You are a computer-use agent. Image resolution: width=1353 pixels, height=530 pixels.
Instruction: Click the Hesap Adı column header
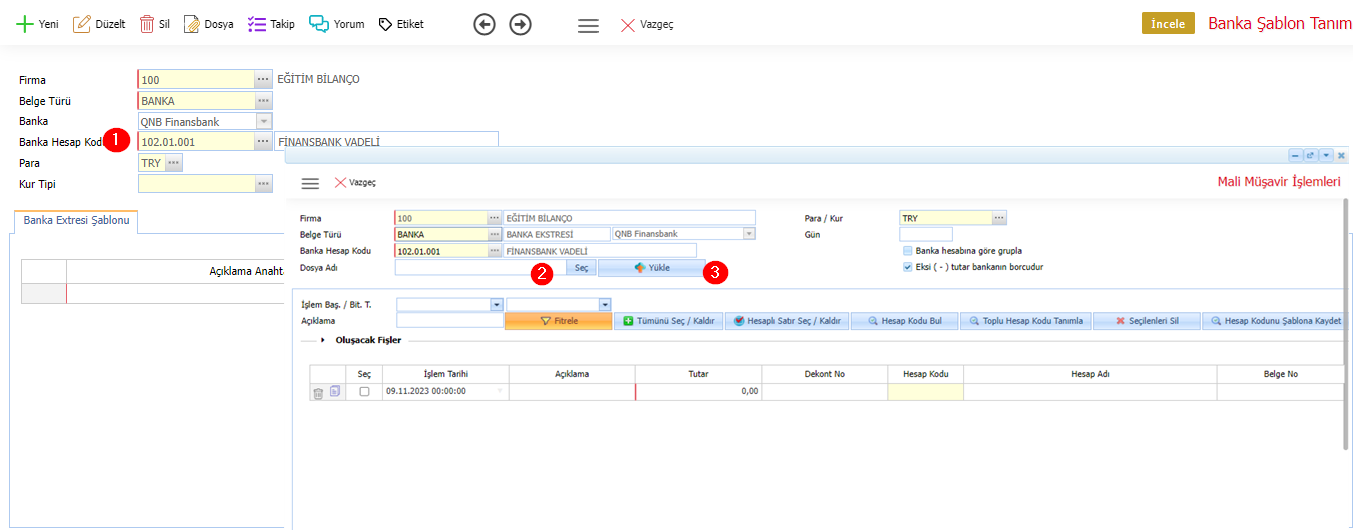tap(1090, 374)
